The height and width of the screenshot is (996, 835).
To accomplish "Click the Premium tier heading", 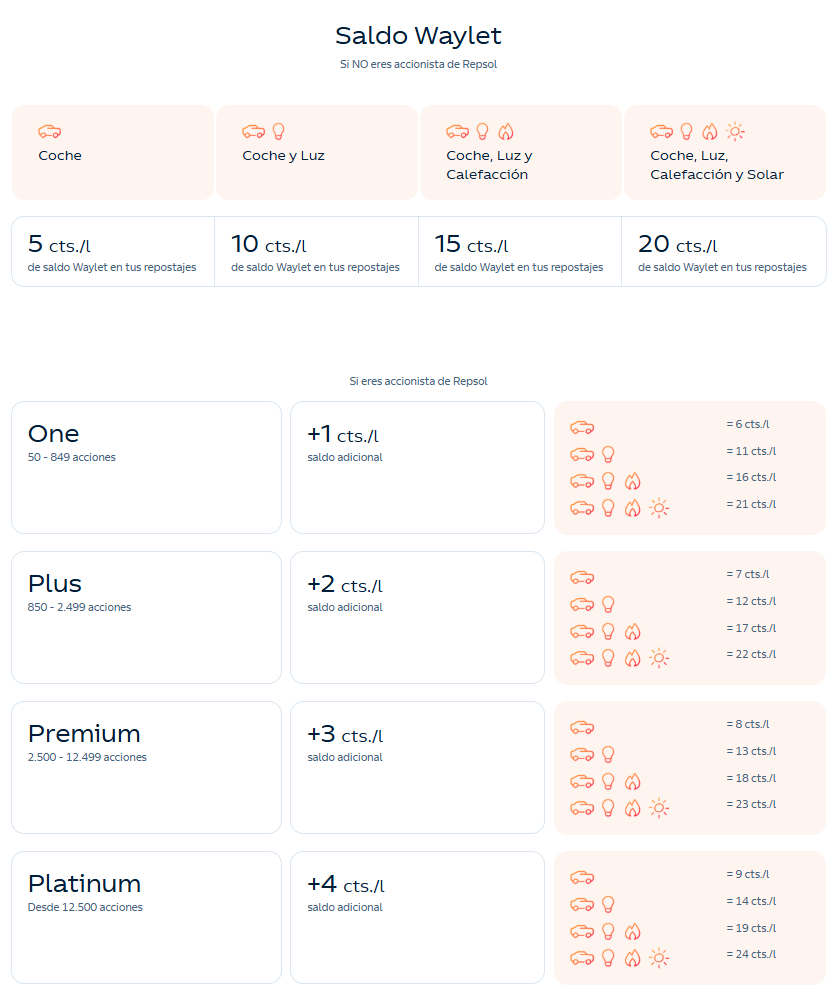I will coord(84,733).
